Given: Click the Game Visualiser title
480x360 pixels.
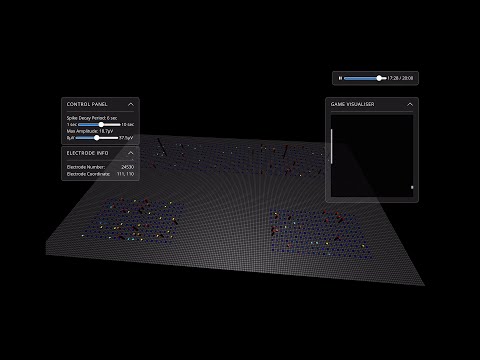Looking at the screenshot, I should [x=352, y=104].
